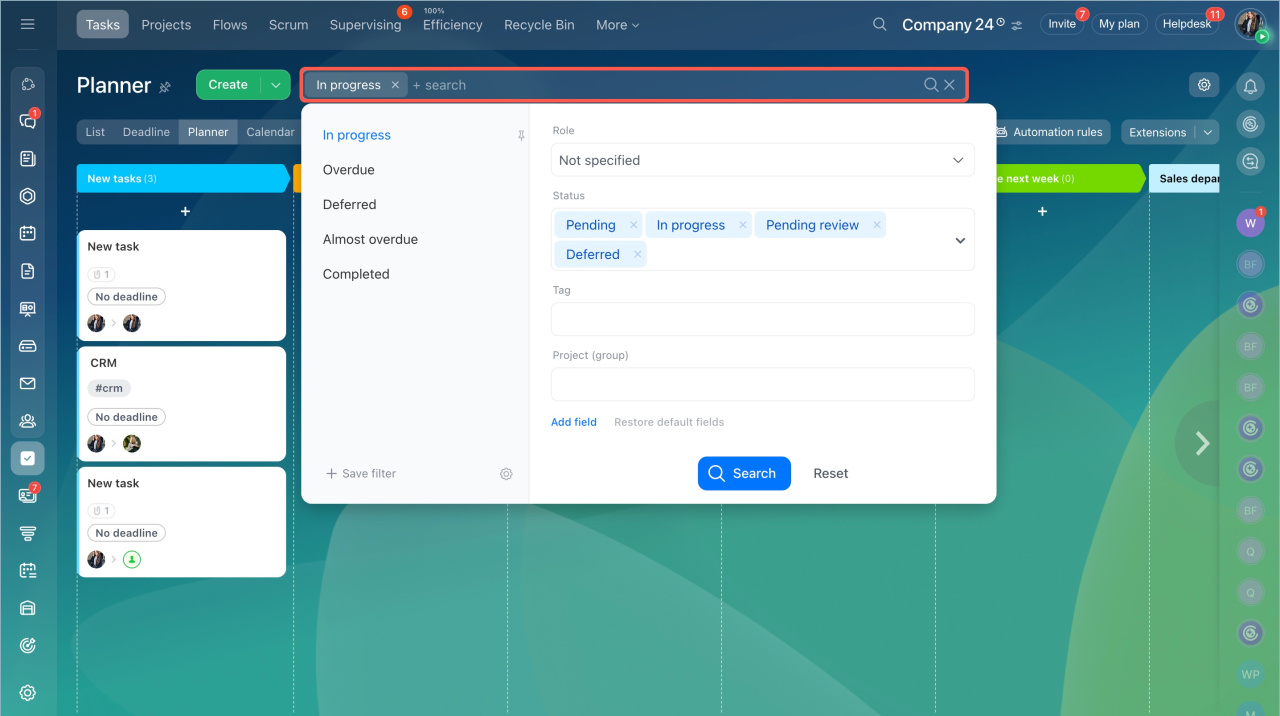Click Save filter
Screen dimensions: 1280x716
click(361, 474)
